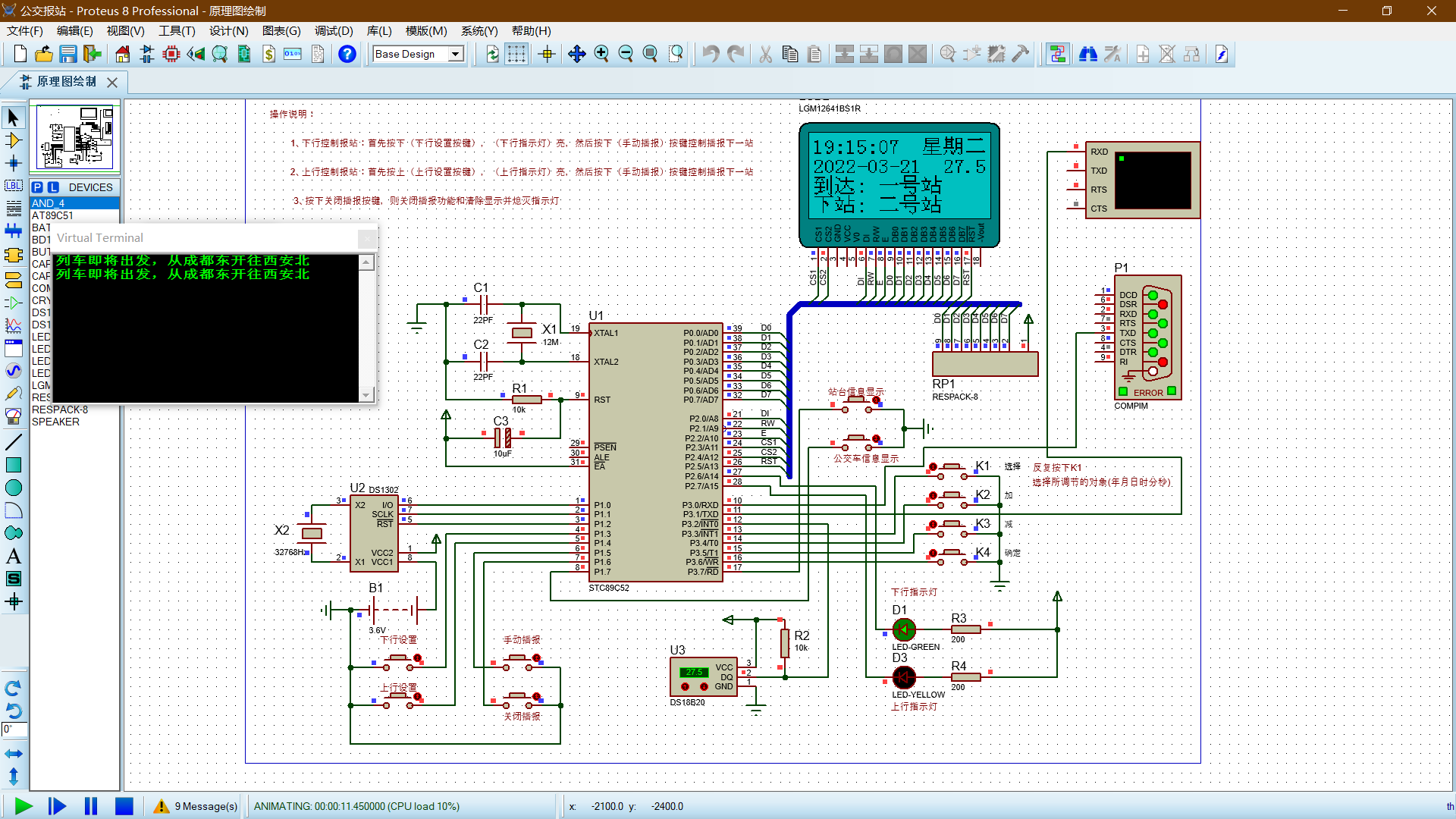Toggle the grid display icon

click(516, 54)
